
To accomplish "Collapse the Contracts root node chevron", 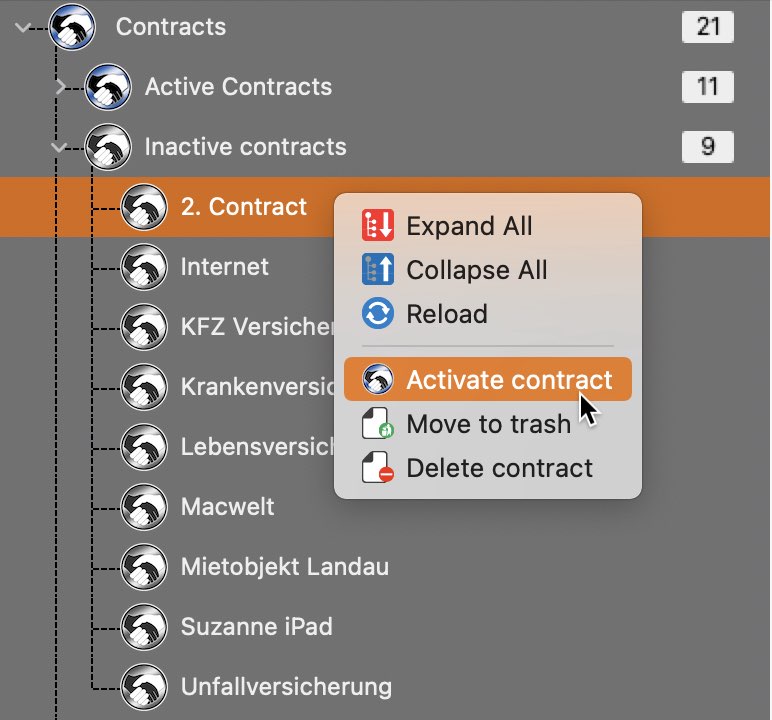I will [x=23, y=28].
